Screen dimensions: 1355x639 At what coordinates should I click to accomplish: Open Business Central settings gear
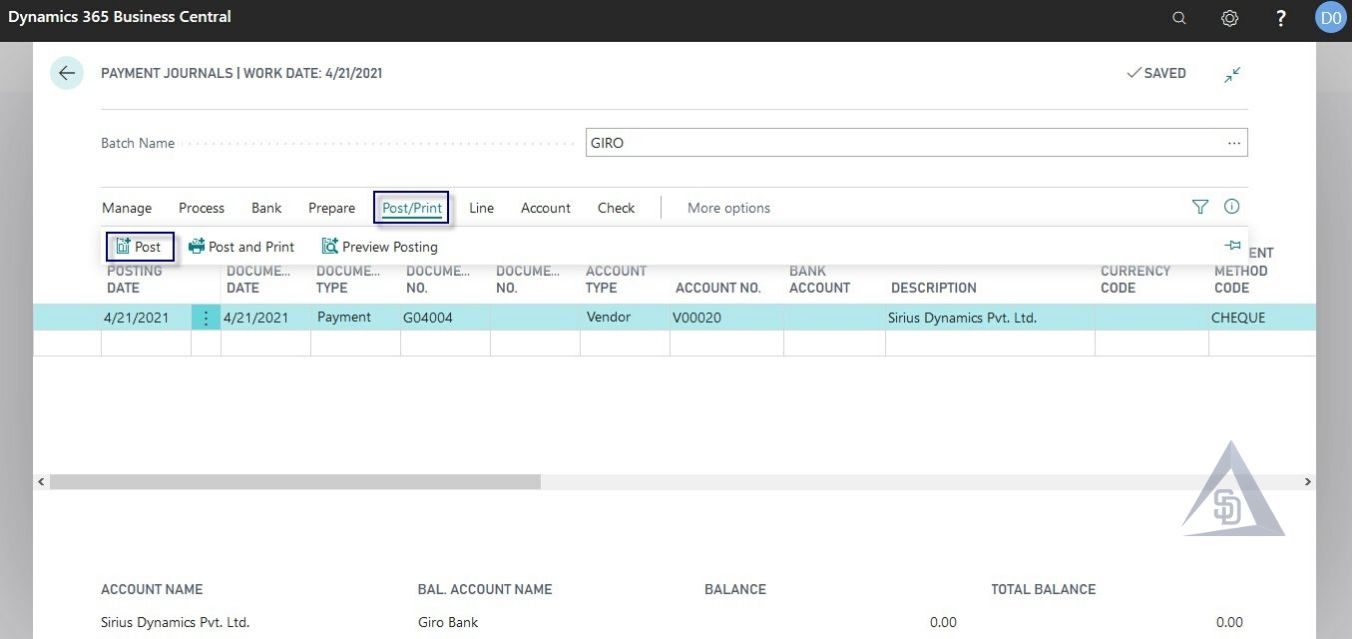1229,17
